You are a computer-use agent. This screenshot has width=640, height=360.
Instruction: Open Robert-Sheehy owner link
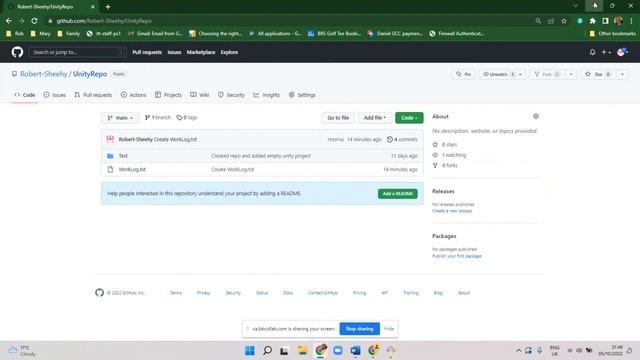(44, 74)
